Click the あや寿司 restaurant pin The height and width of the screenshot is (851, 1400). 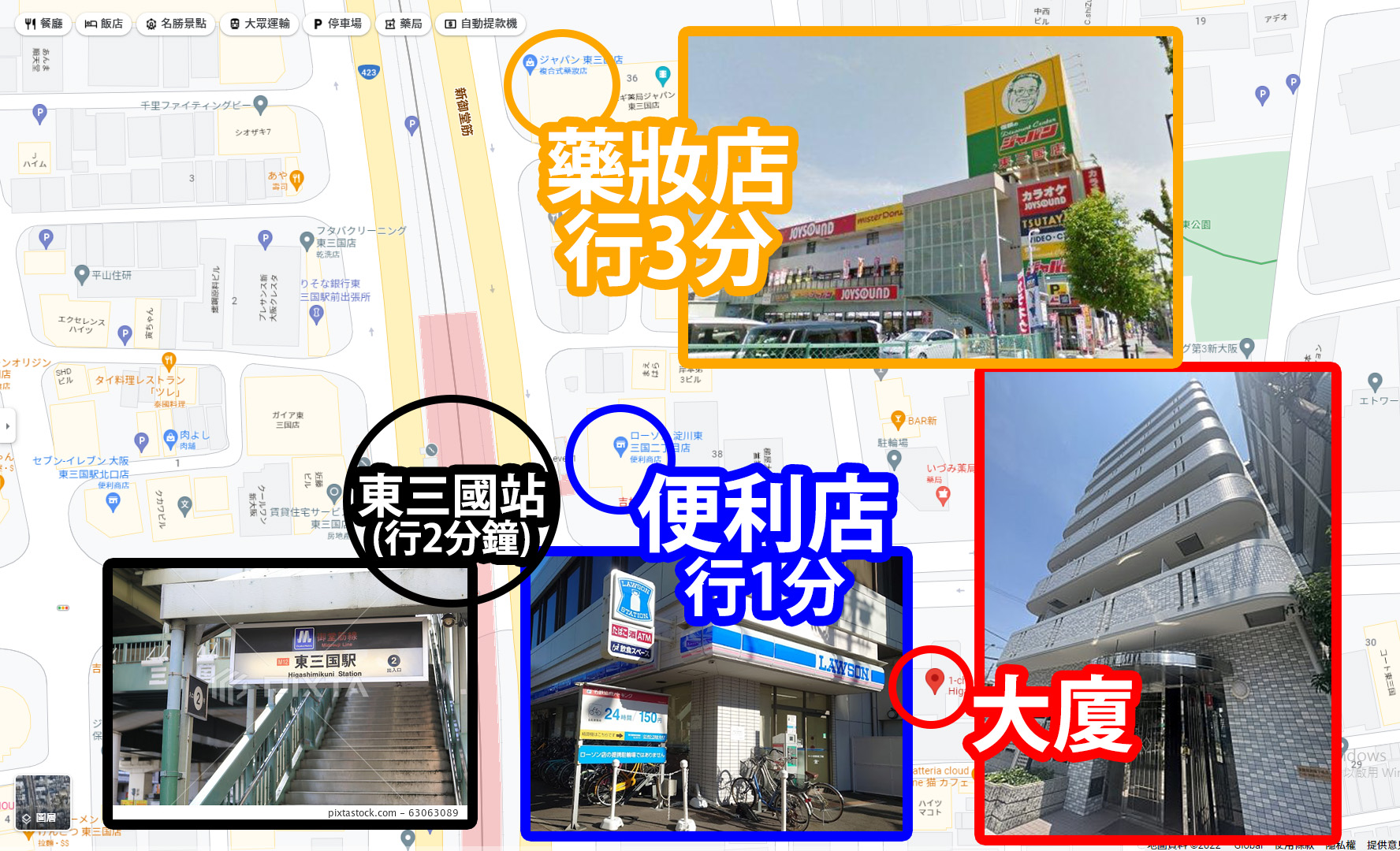[296, 179]
